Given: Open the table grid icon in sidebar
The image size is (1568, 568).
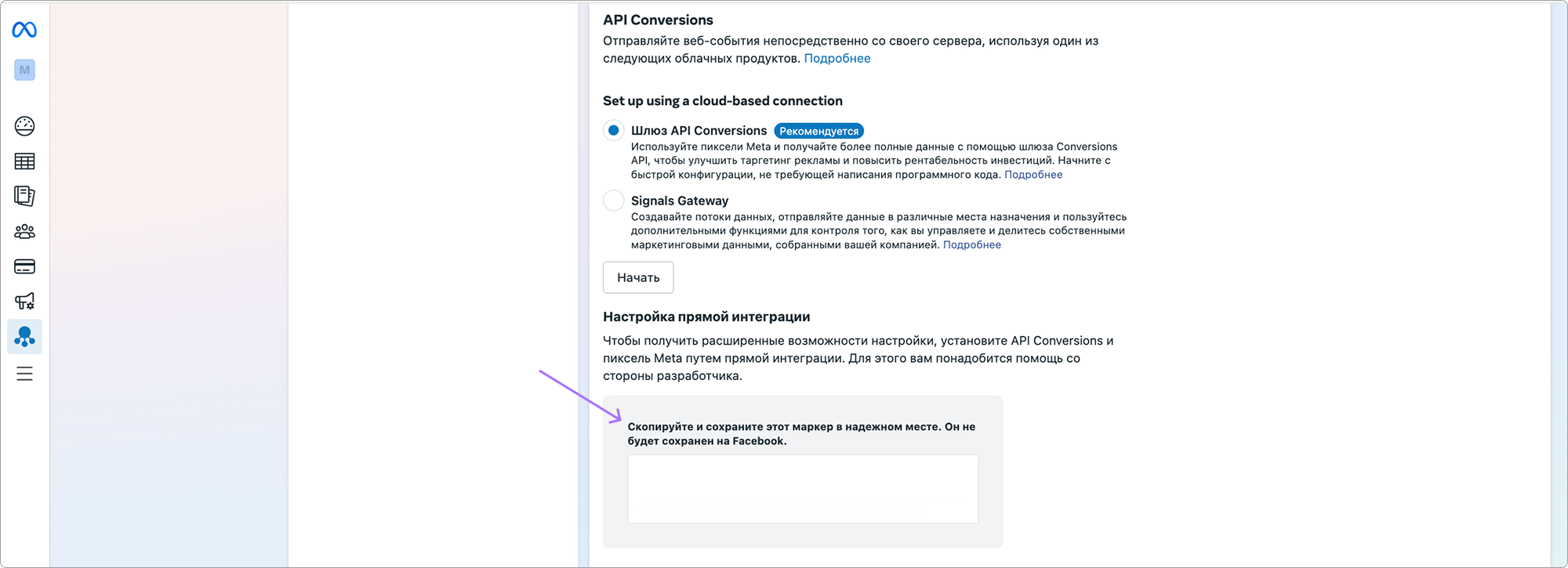Looking at the screenshot, I should click(x=24, y=161).
